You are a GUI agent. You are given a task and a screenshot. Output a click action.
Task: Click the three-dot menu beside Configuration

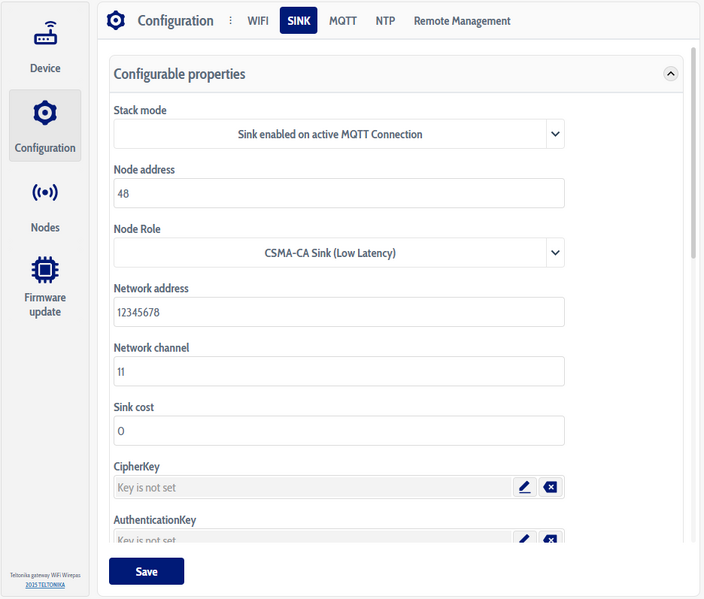(230, 20)
